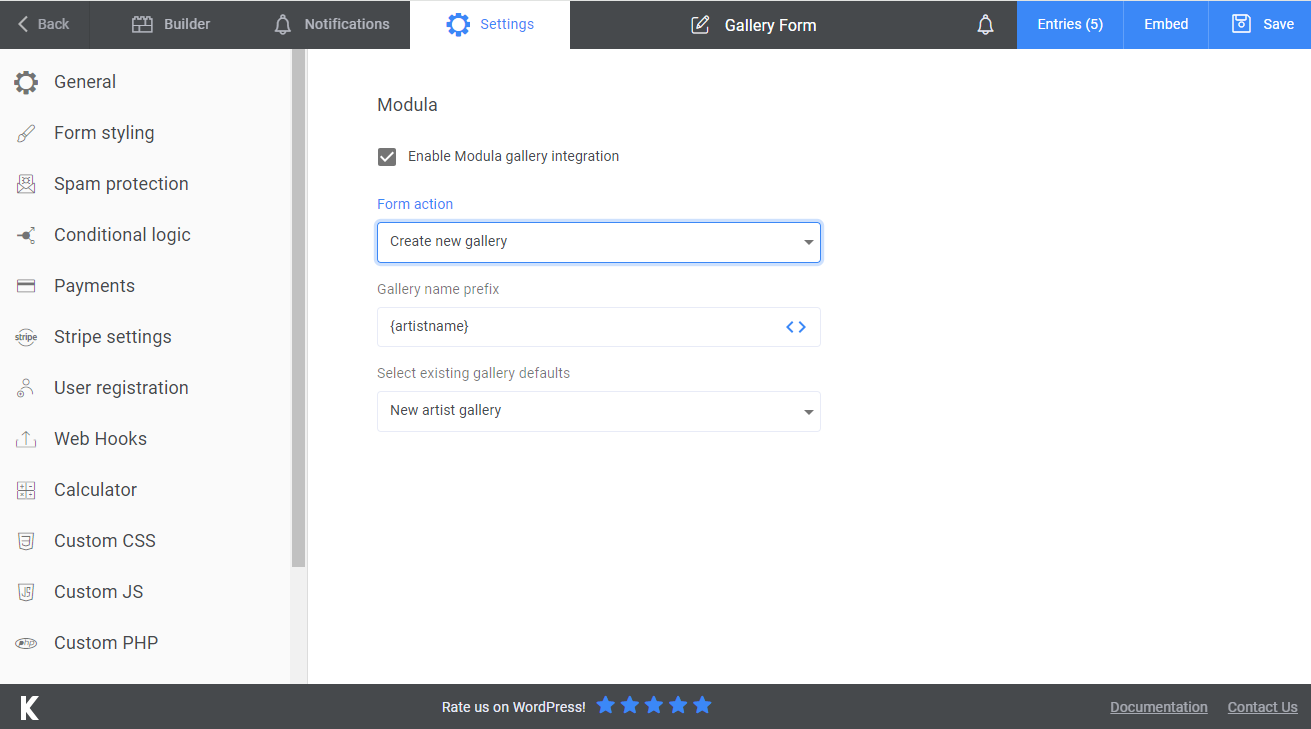Click the Embed button

tap(1166, 24)
